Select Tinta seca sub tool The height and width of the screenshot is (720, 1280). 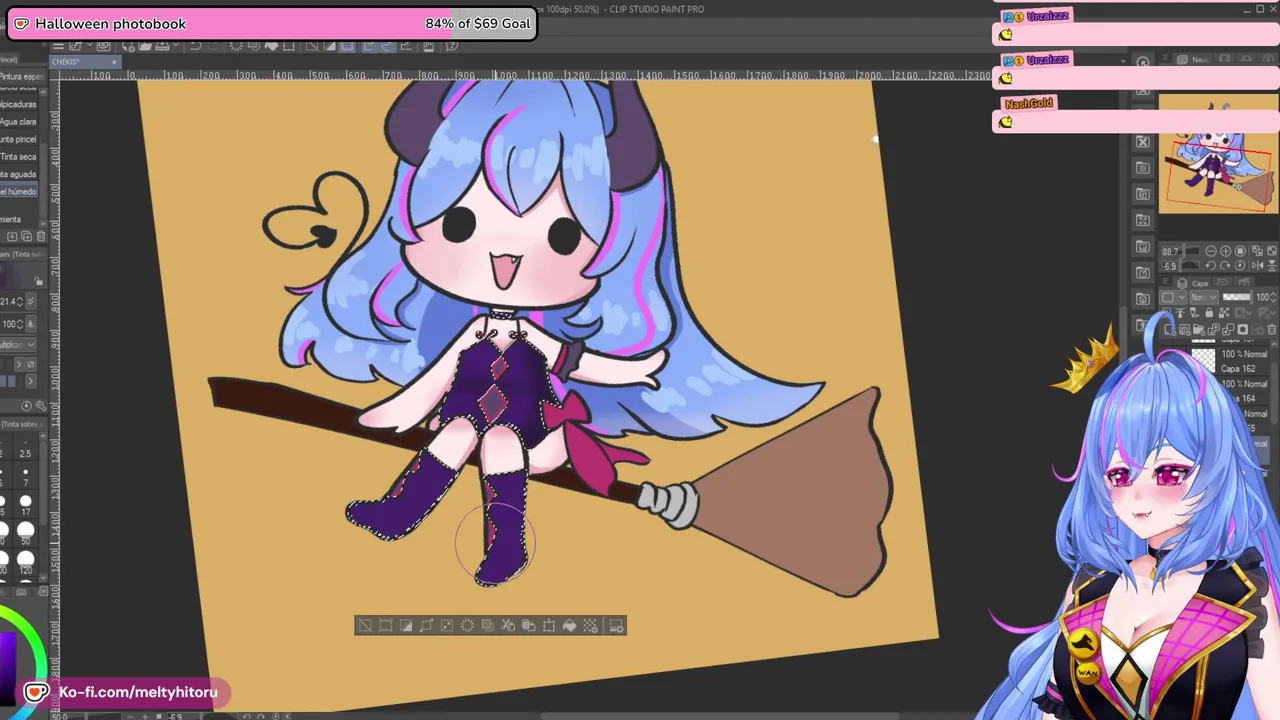tap(18, 157)
